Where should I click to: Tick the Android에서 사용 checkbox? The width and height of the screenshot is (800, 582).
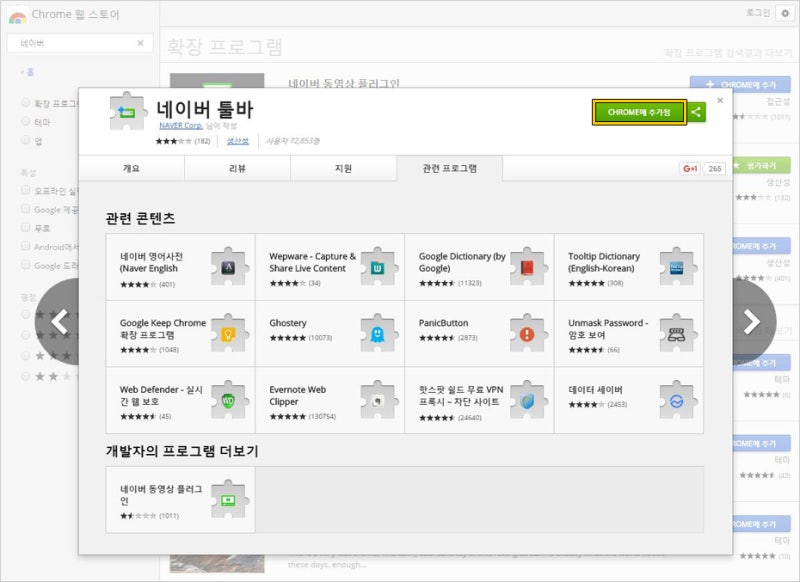click(x=26, y=246)
